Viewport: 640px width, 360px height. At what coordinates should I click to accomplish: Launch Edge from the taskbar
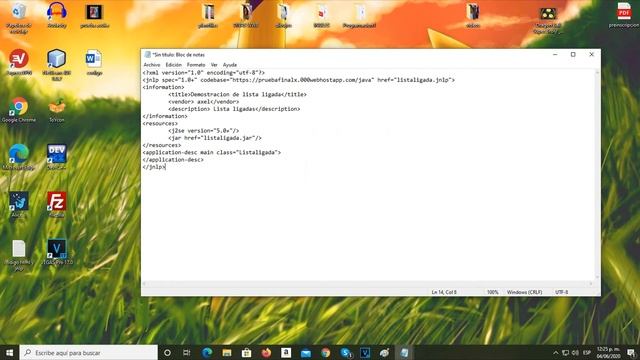[207, 353]
